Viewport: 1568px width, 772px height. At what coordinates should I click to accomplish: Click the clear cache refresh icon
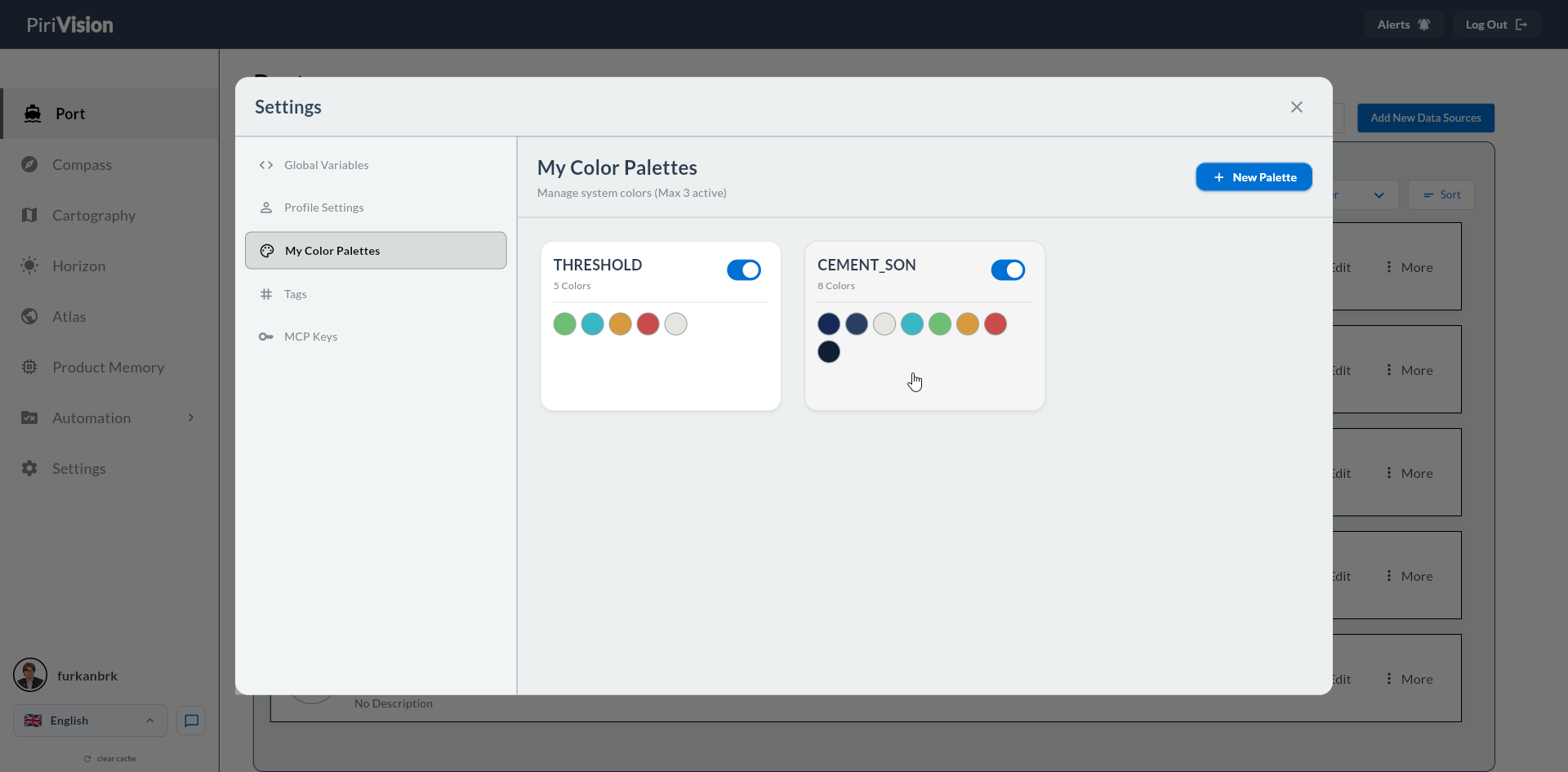click(87, 759)
